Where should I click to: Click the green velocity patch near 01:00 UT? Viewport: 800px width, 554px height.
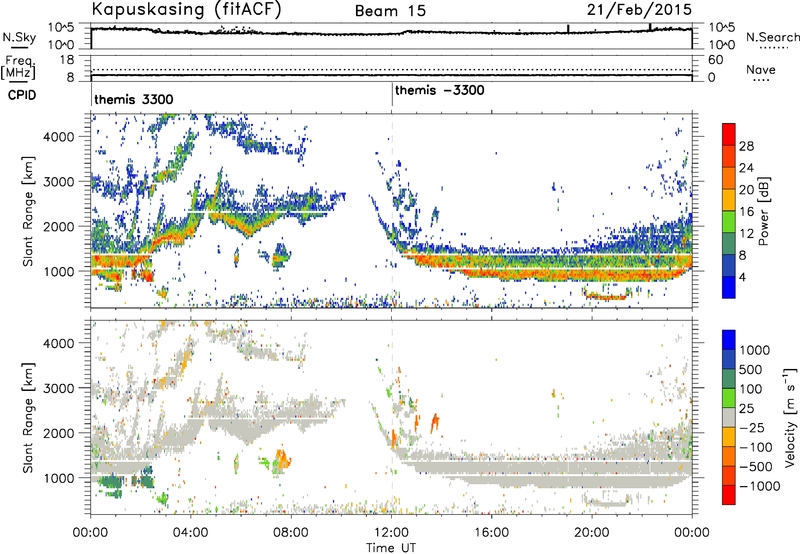(111, 483)
